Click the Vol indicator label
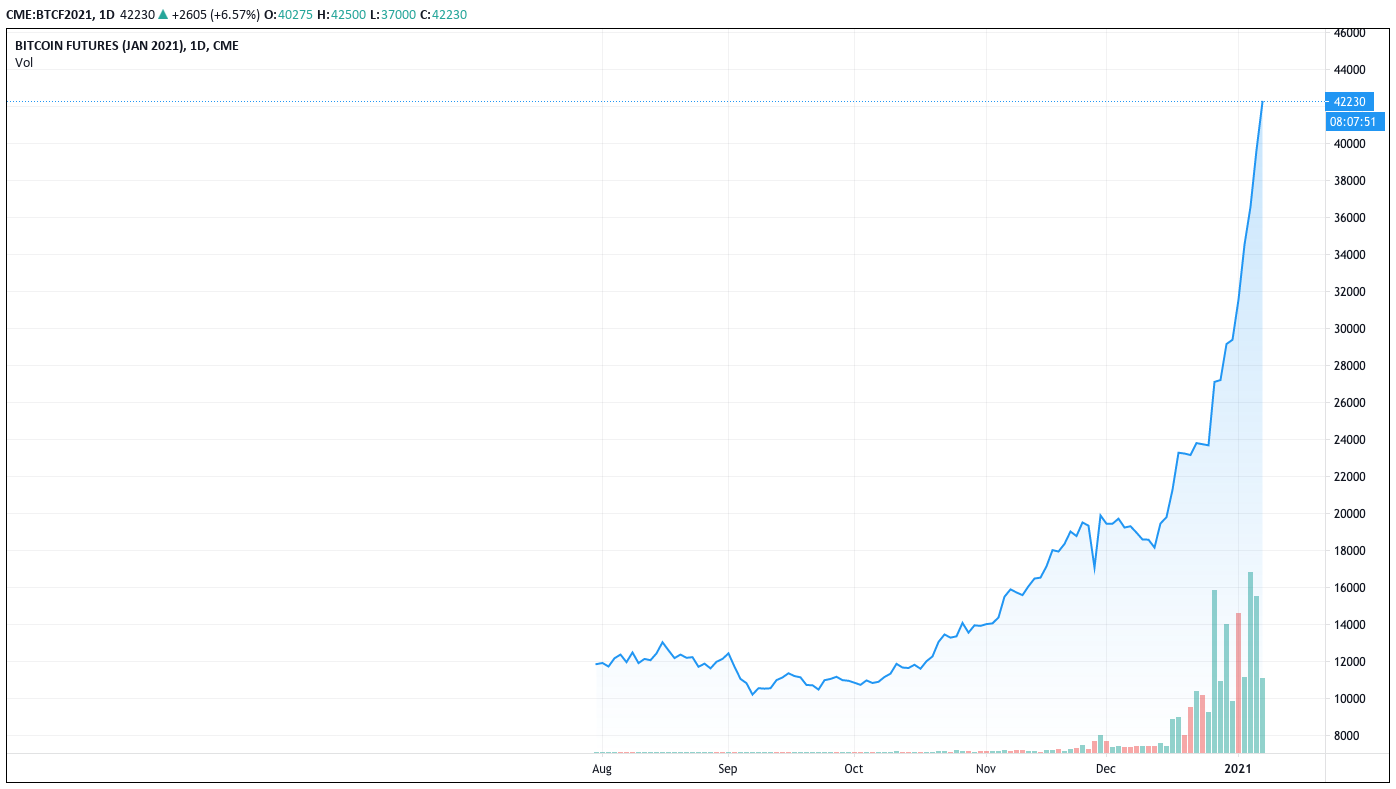The image size is (1396, 789). pyautogui.click(x=24, y=62)
